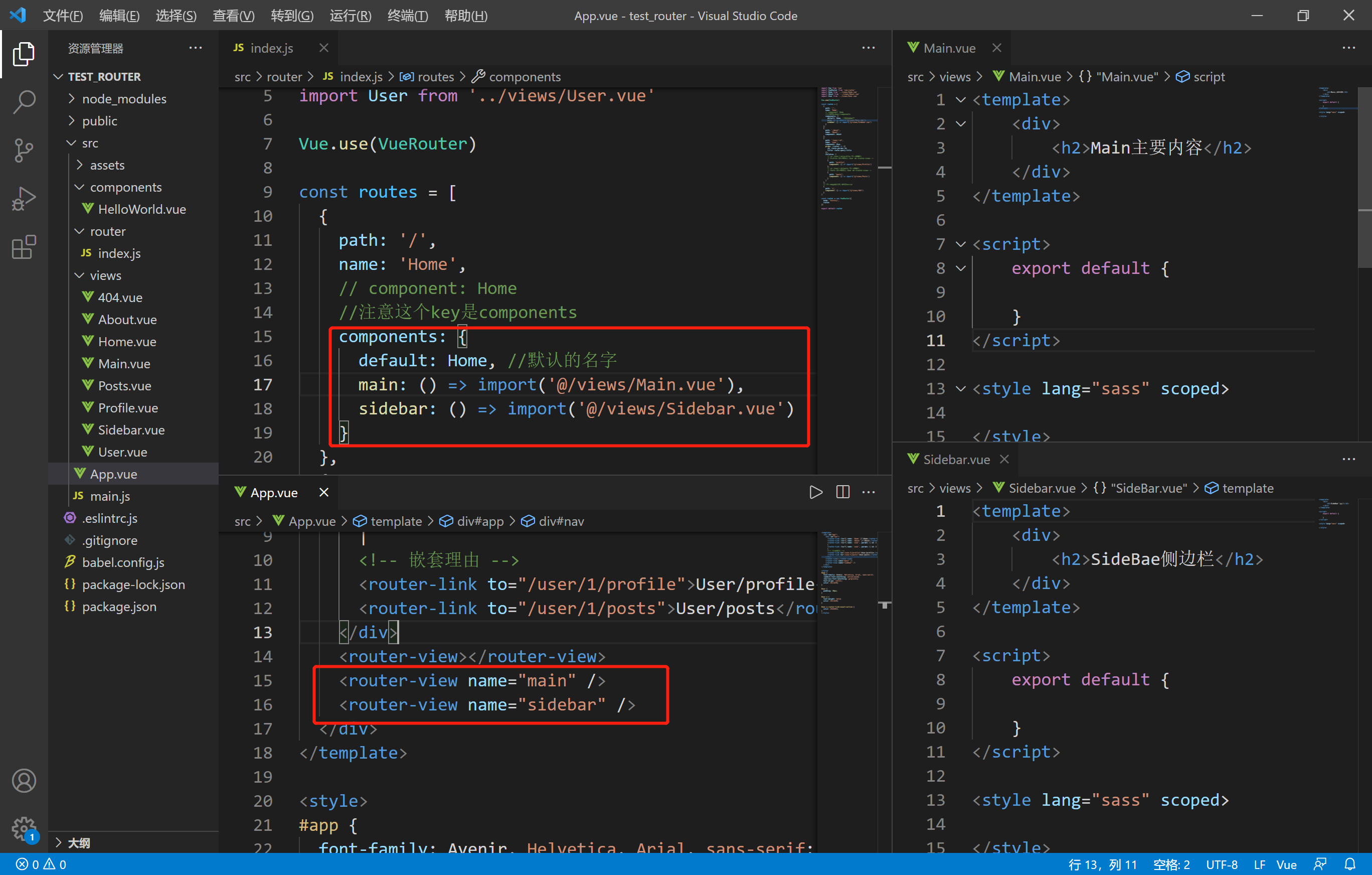Open Explorer panel more actions ellipsis

click(x=196, y=48)
